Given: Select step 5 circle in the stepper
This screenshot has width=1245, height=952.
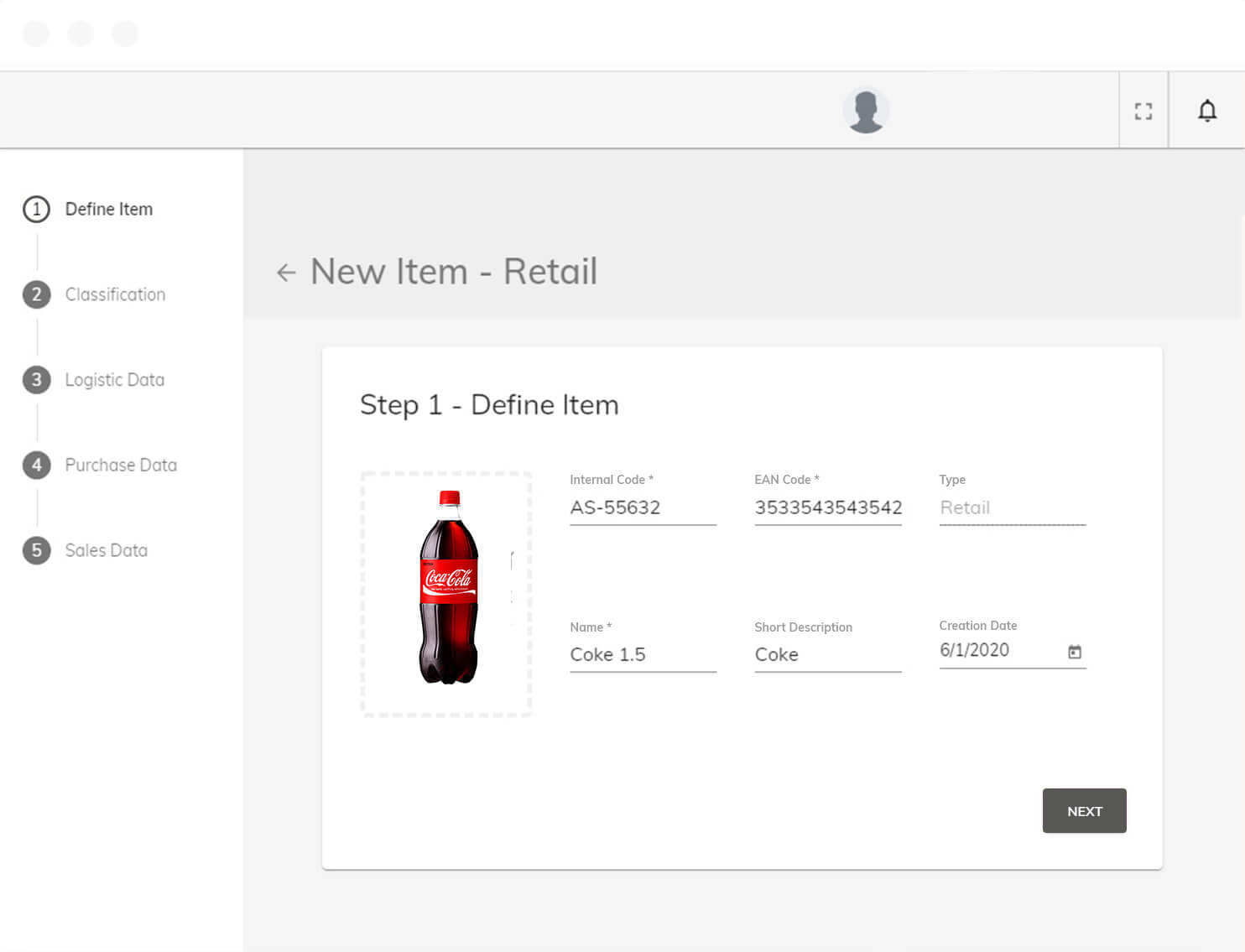Looking at the screenshot, I should 36,550.
